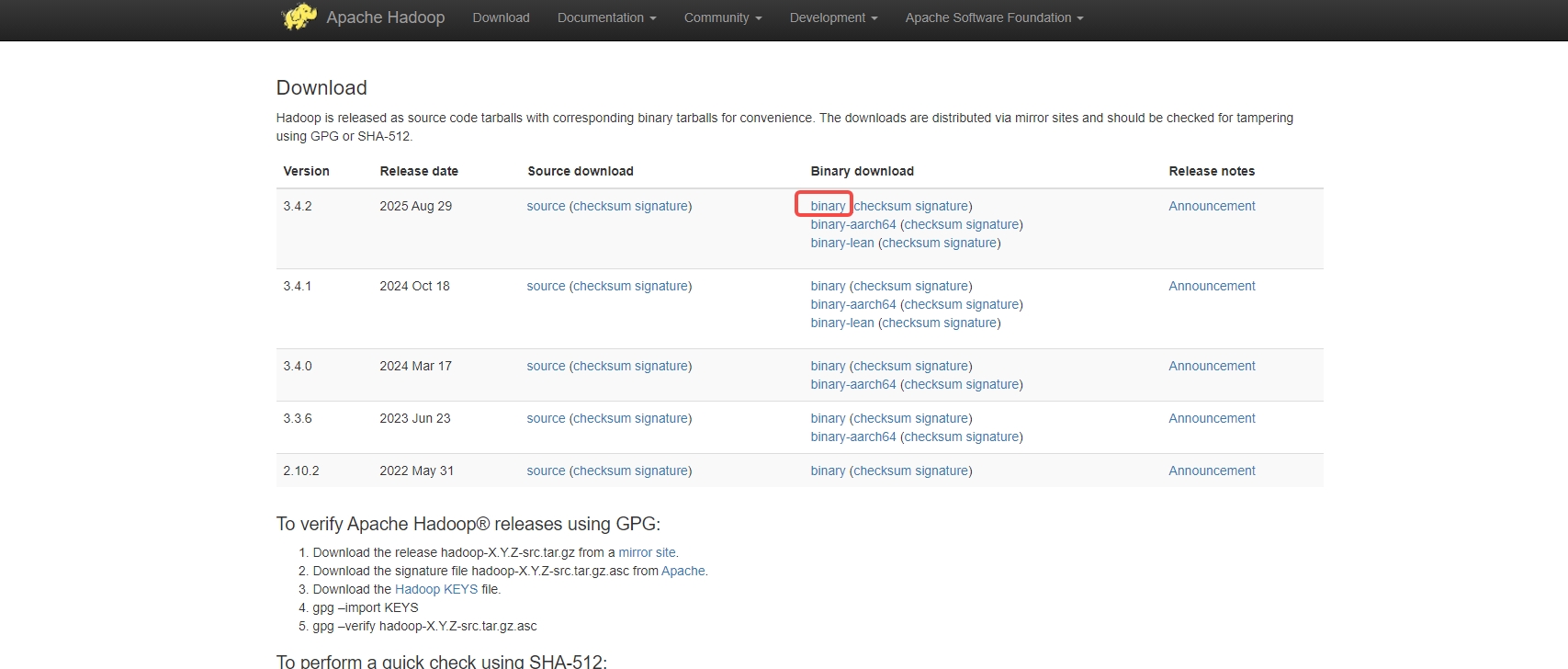1568x669 pixels.
Task: Click the 'Binary download' column header
Action: click(863, 171)
